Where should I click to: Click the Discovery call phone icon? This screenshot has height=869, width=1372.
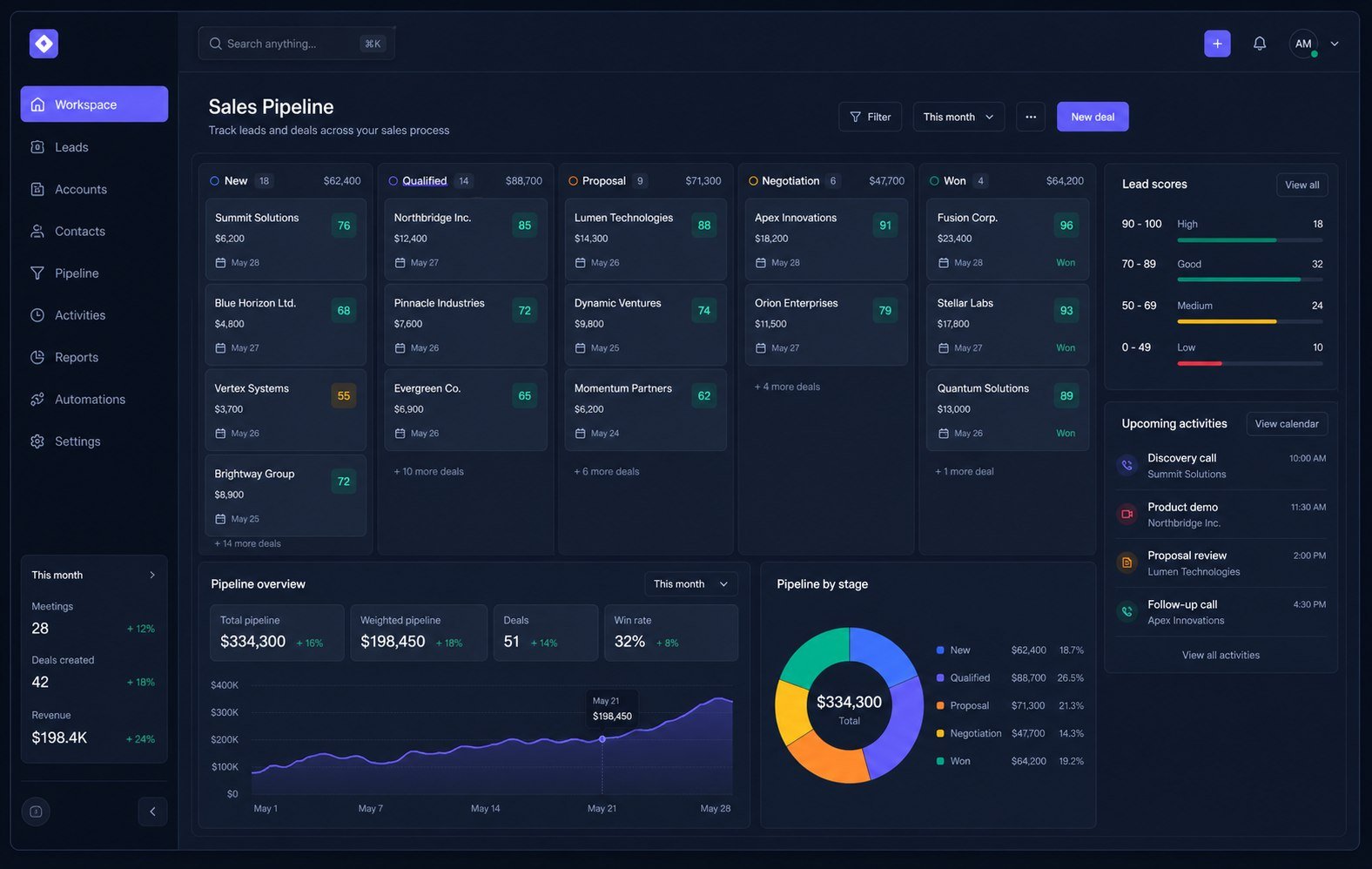click(1127, 465)
